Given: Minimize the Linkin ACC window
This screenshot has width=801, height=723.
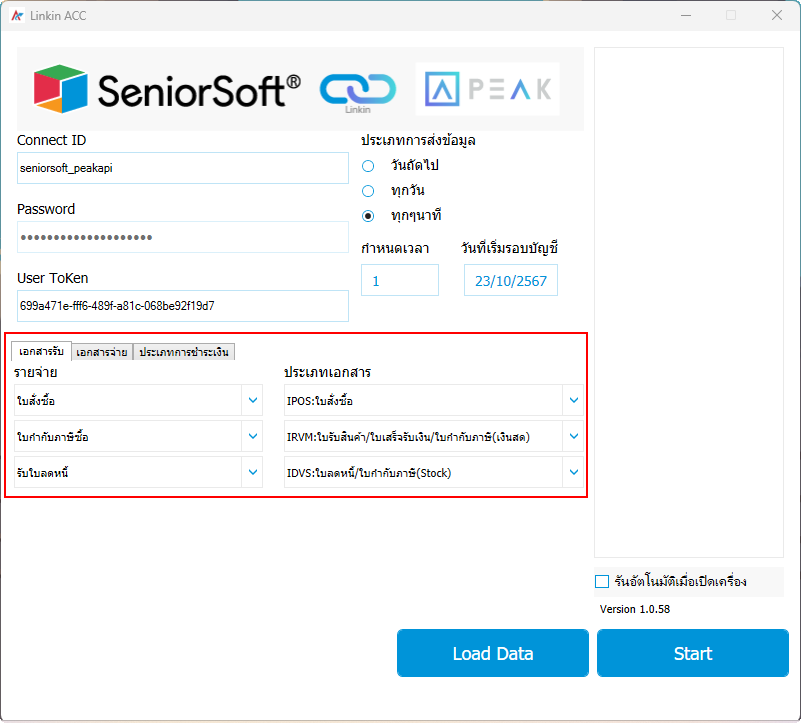Looking at the screenshot, I should 686,15.
